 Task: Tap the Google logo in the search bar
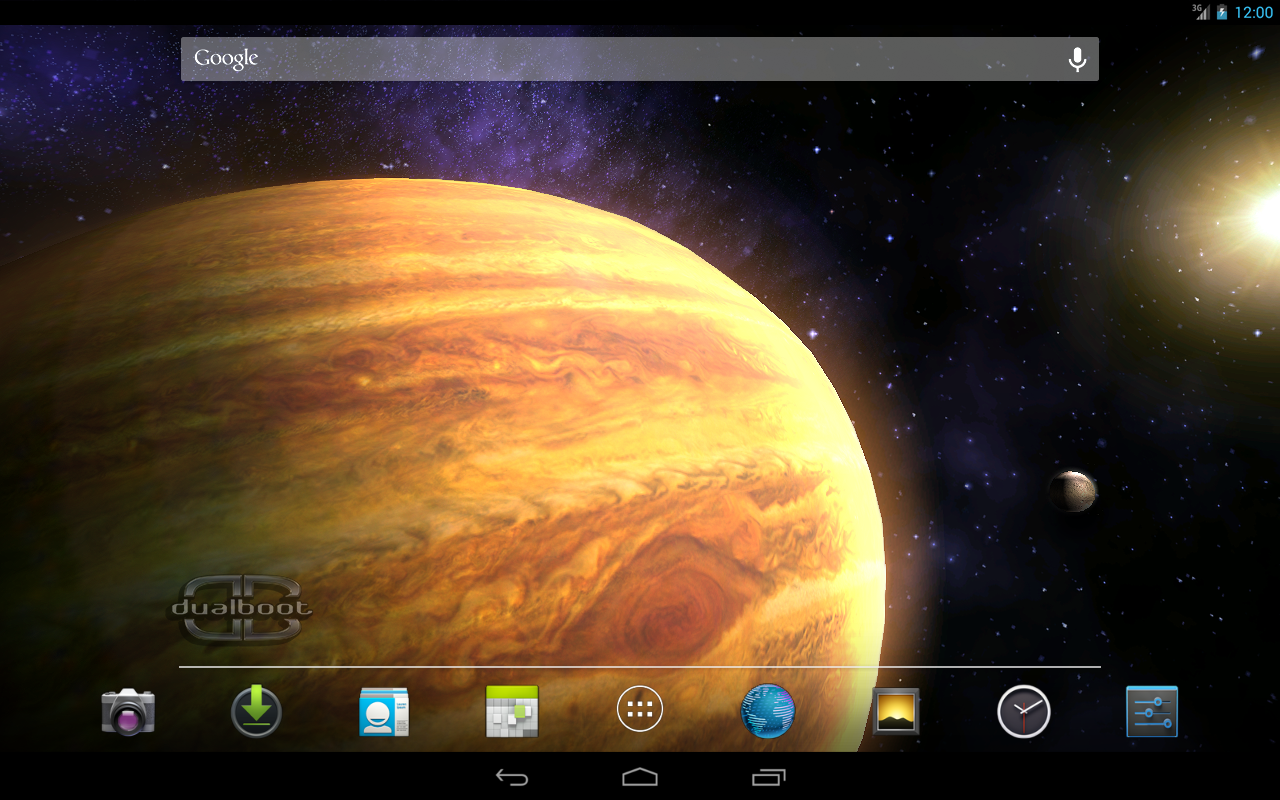click(226, 58)
